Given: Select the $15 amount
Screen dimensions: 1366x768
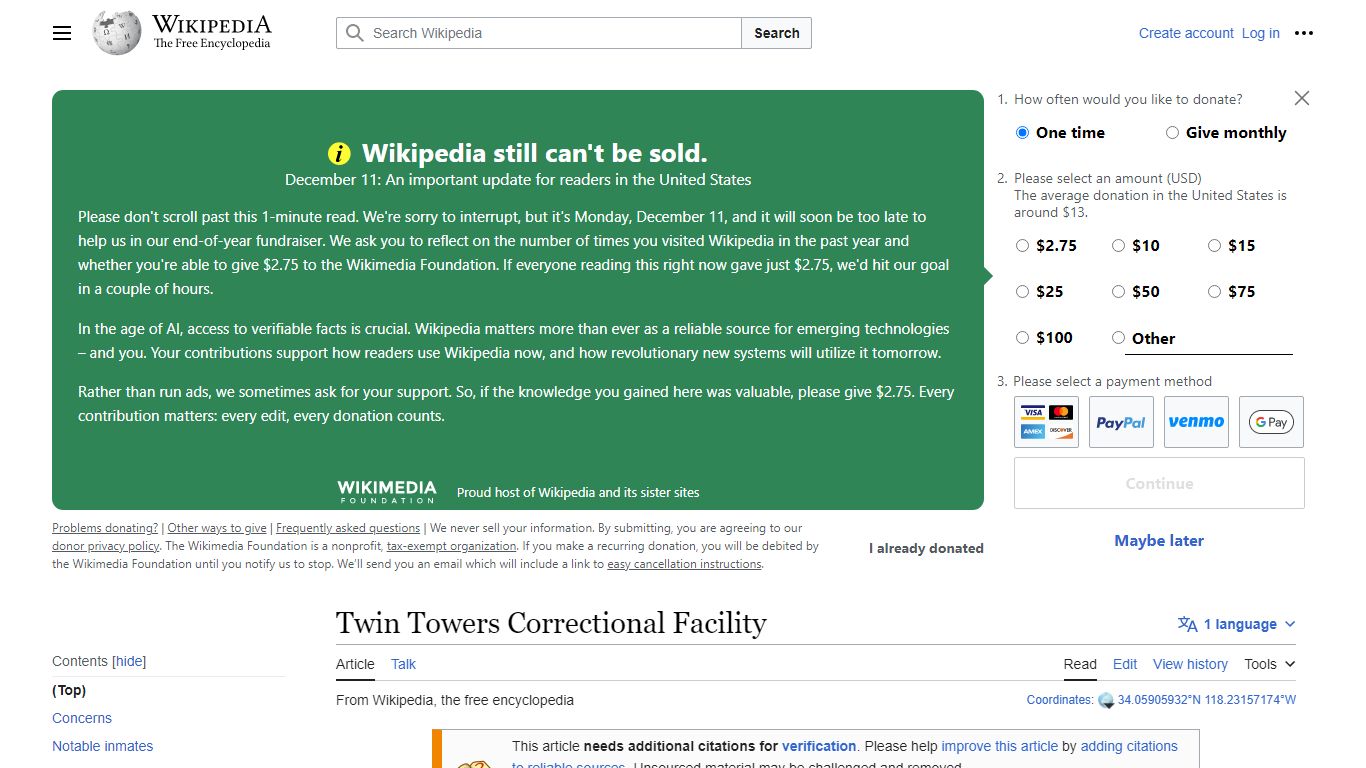Looking at the screenshot, I should point(1214,246).
